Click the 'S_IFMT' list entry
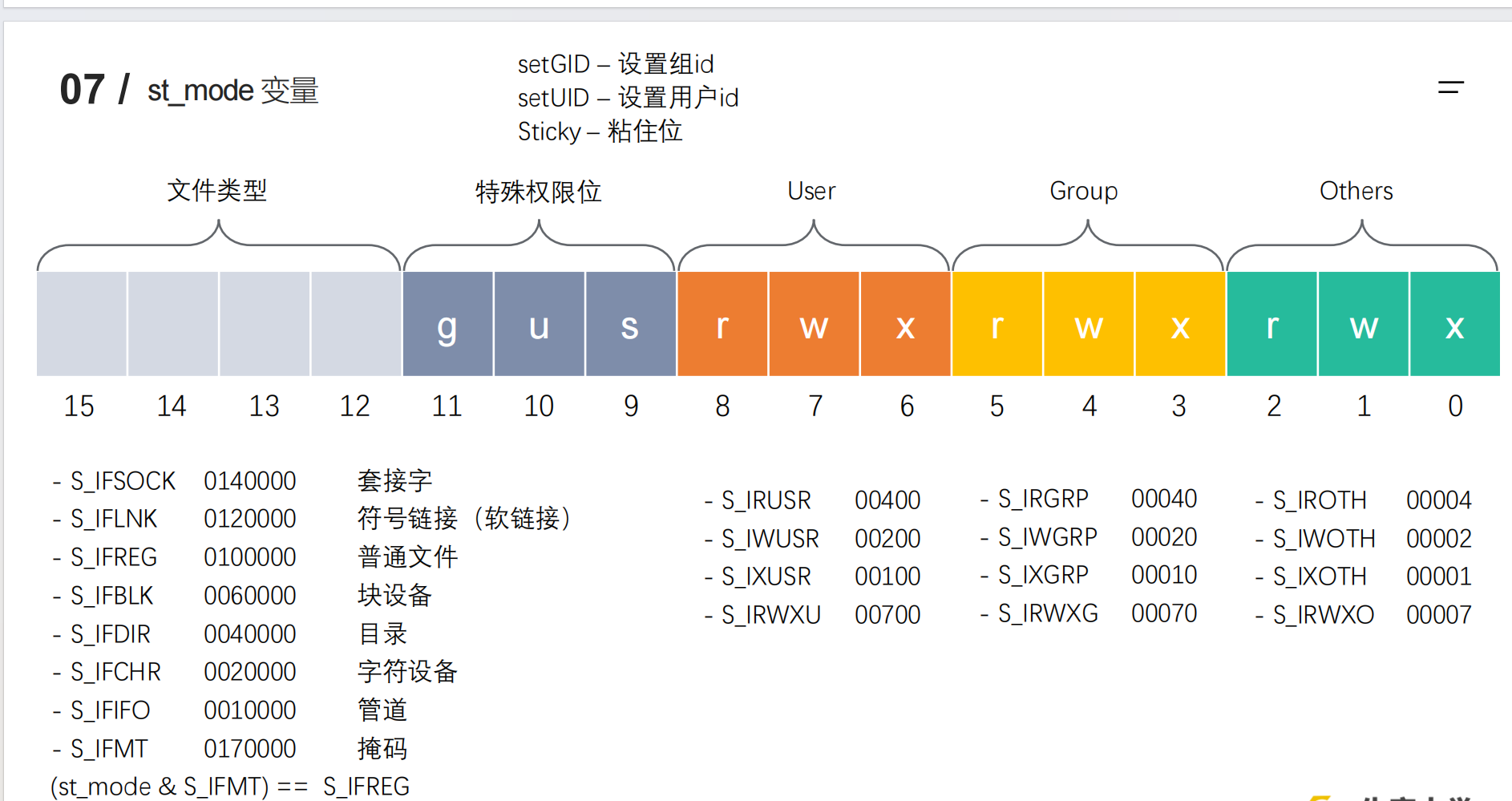 [109, 749]
